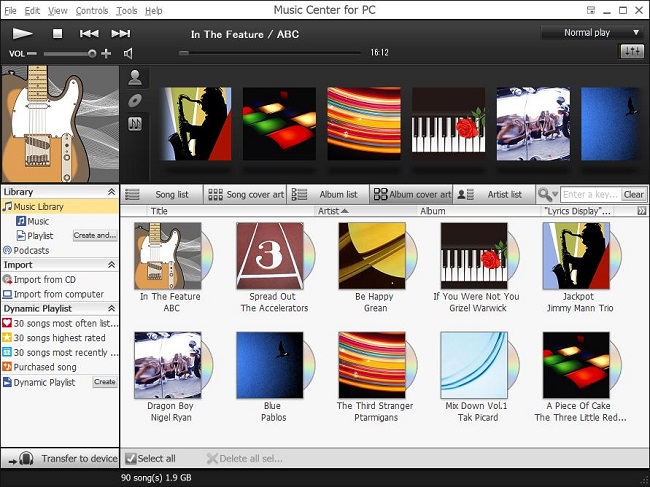Select If You Were Not You album
Viewport: 650px width, 487px height.
[474, 256]
